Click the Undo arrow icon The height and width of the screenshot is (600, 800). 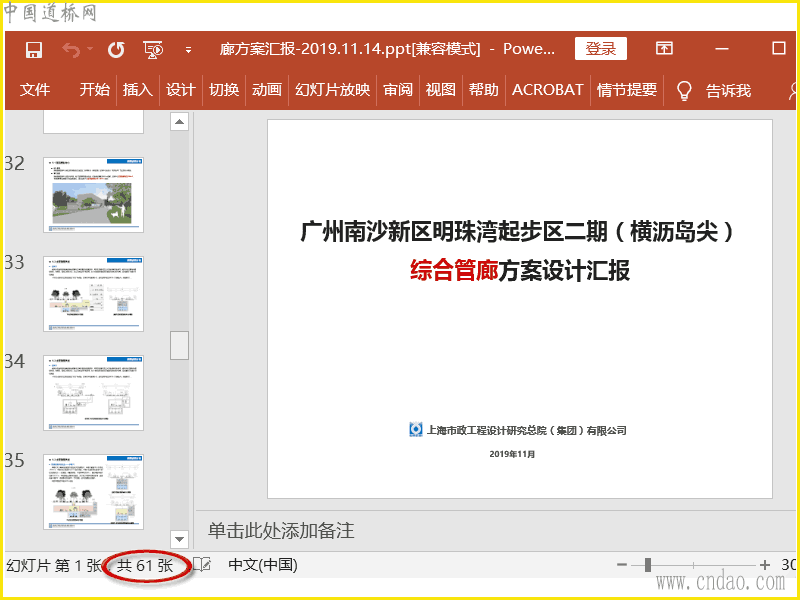[70, 49]
